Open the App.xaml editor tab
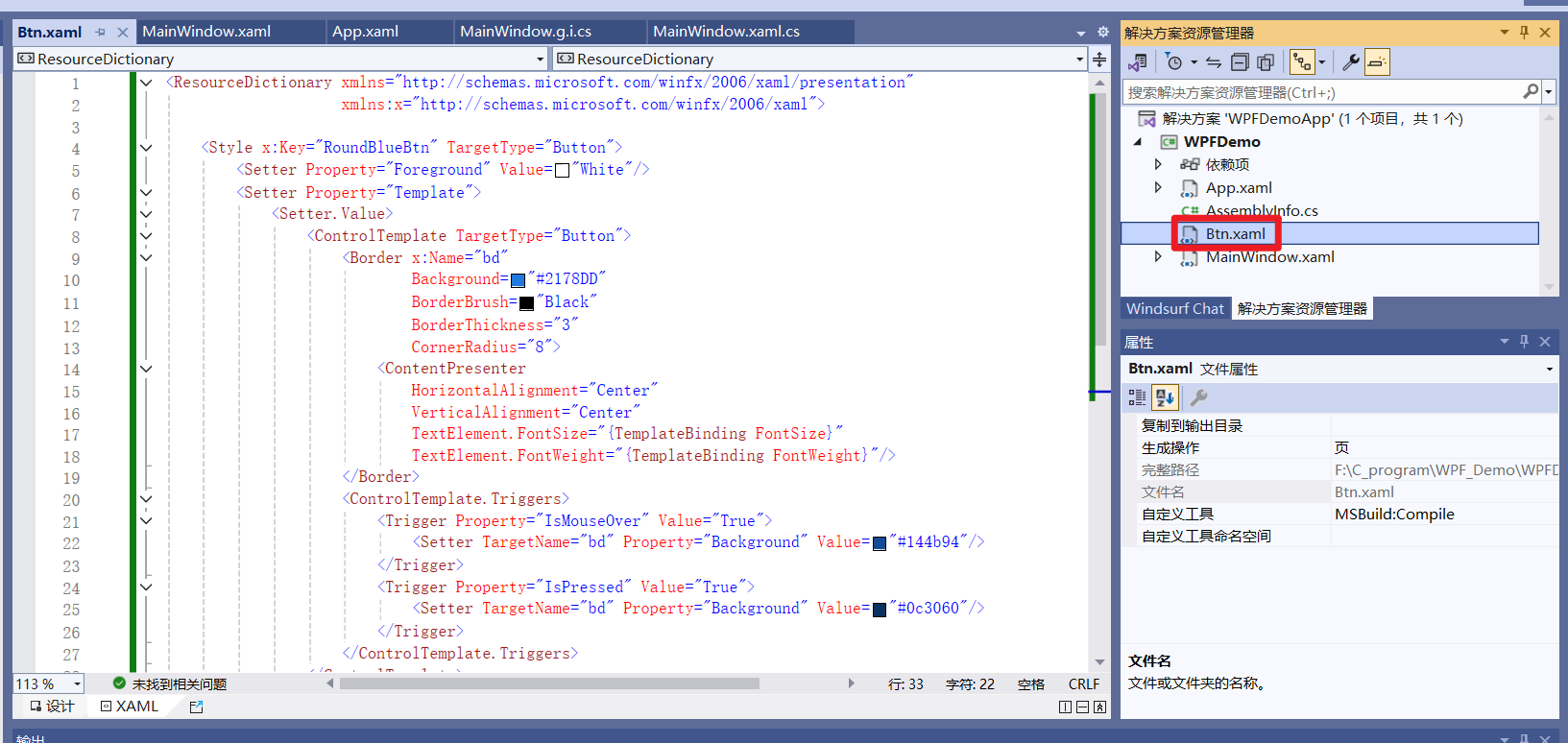This screenshot has height=743, width=1568. [x=365, y=32]
